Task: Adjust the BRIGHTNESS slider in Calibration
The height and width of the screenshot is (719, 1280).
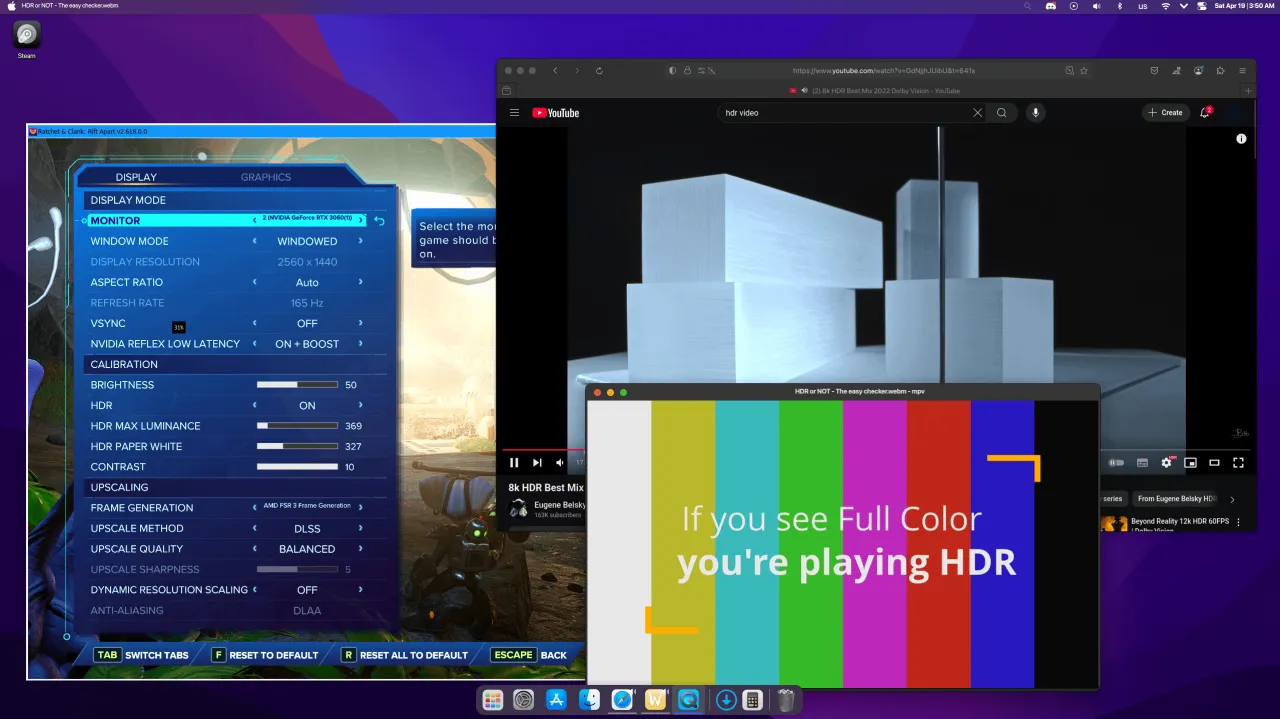Action: tap(297, 384)
